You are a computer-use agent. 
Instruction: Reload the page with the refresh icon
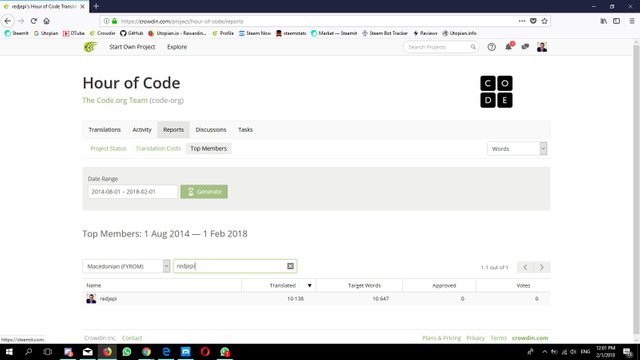(34, 21)
